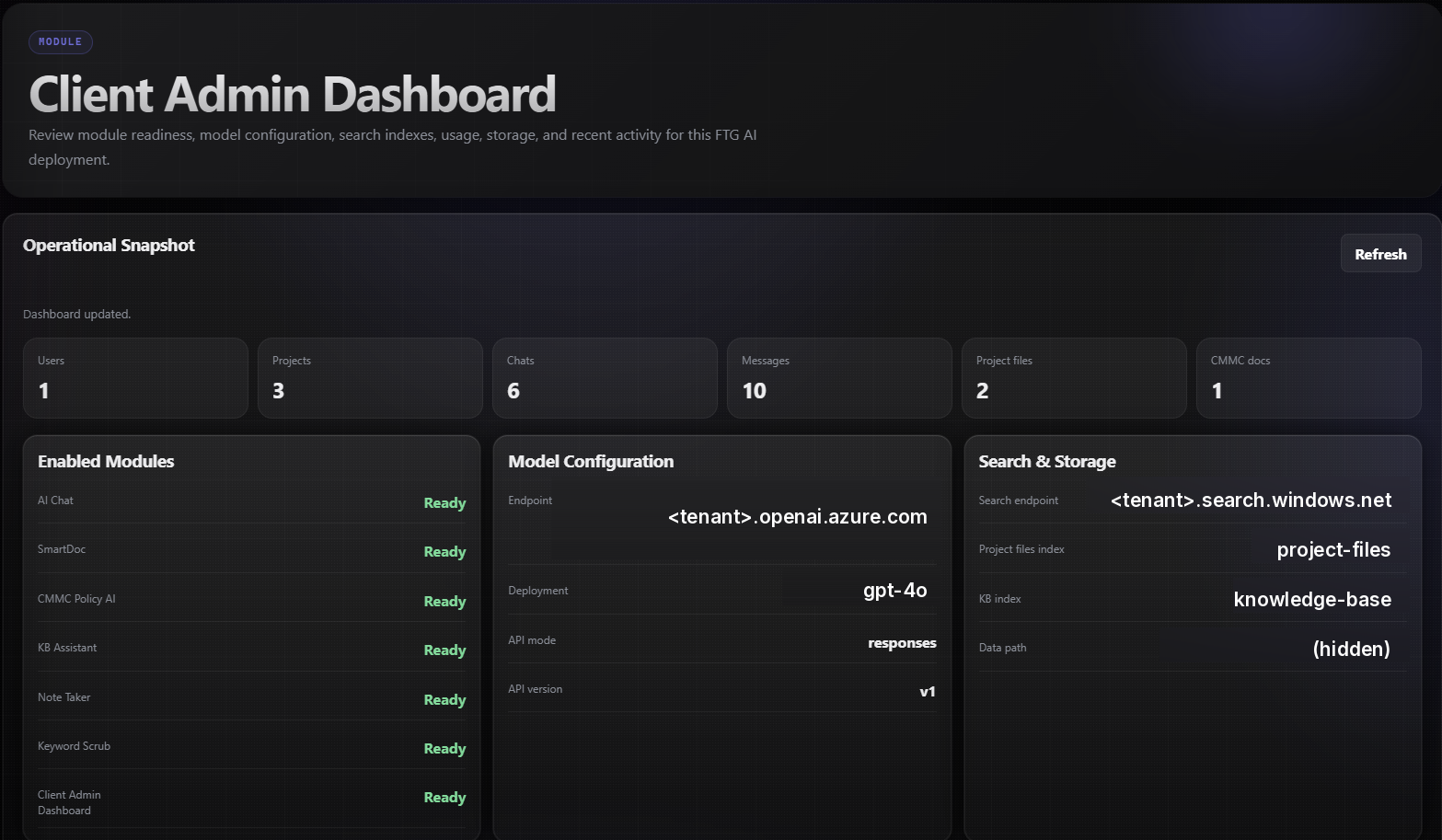Click the Ready status beside SmartDoc
1442x840 pixels.
click(x=444, y=552)
